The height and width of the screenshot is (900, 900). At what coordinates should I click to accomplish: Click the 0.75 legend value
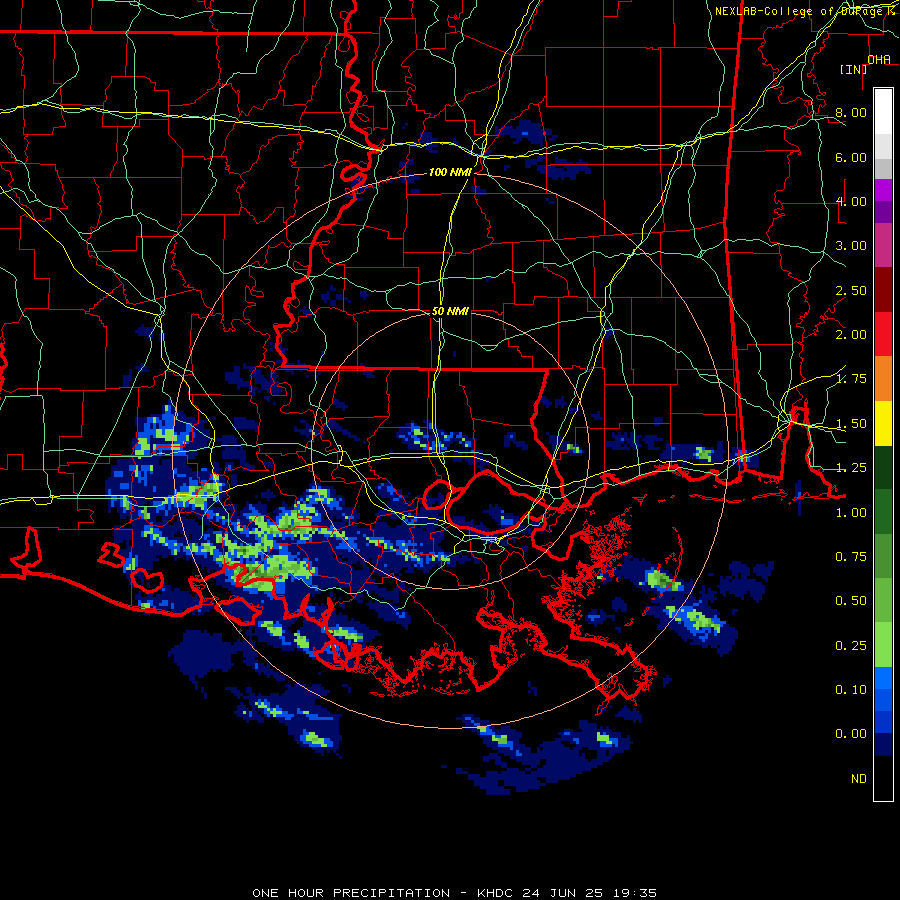click(x=851, y=557)
